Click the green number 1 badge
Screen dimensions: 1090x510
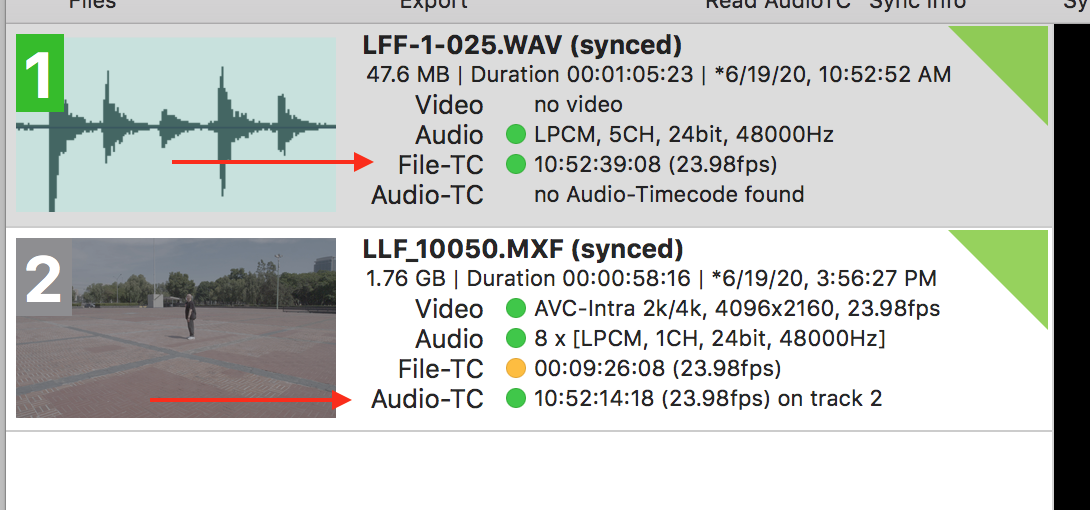pyautogui.click(x=40, y=73)
